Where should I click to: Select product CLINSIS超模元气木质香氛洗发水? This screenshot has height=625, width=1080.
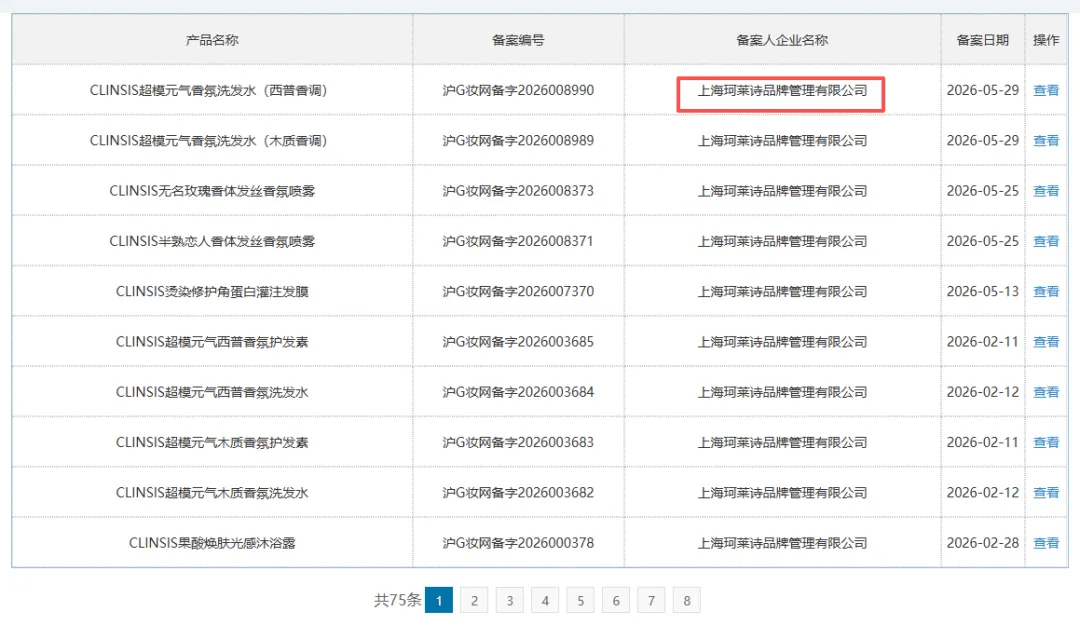point(212,493)
